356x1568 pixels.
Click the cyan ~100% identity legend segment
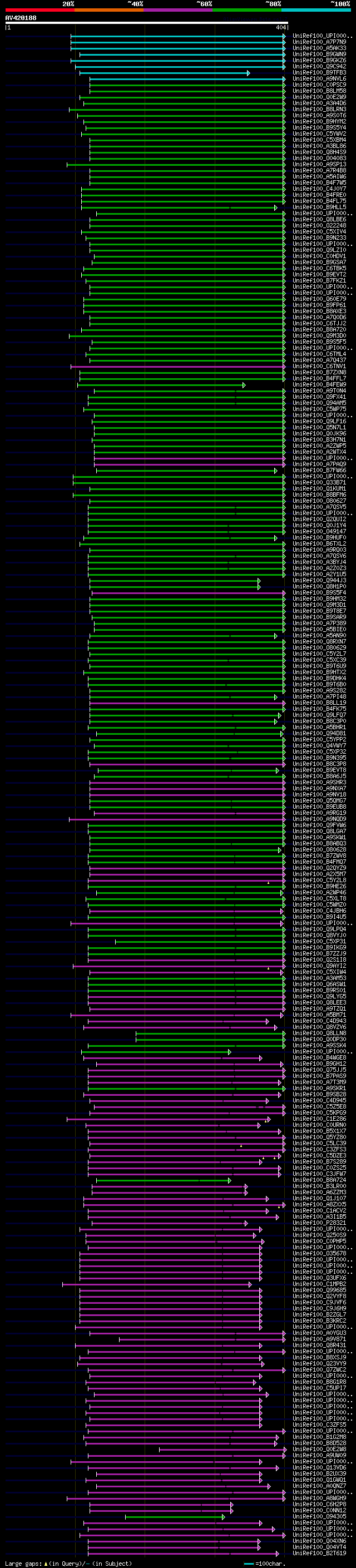click(317, 10)
